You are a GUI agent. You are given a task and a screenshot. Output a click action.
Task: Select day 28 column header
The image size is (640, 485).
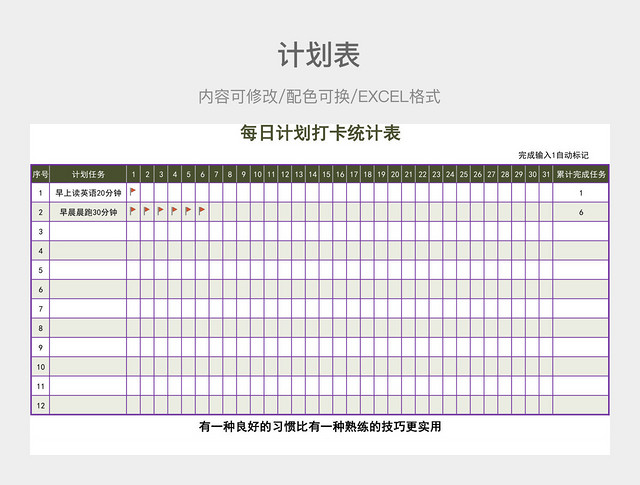click(505, 174)
